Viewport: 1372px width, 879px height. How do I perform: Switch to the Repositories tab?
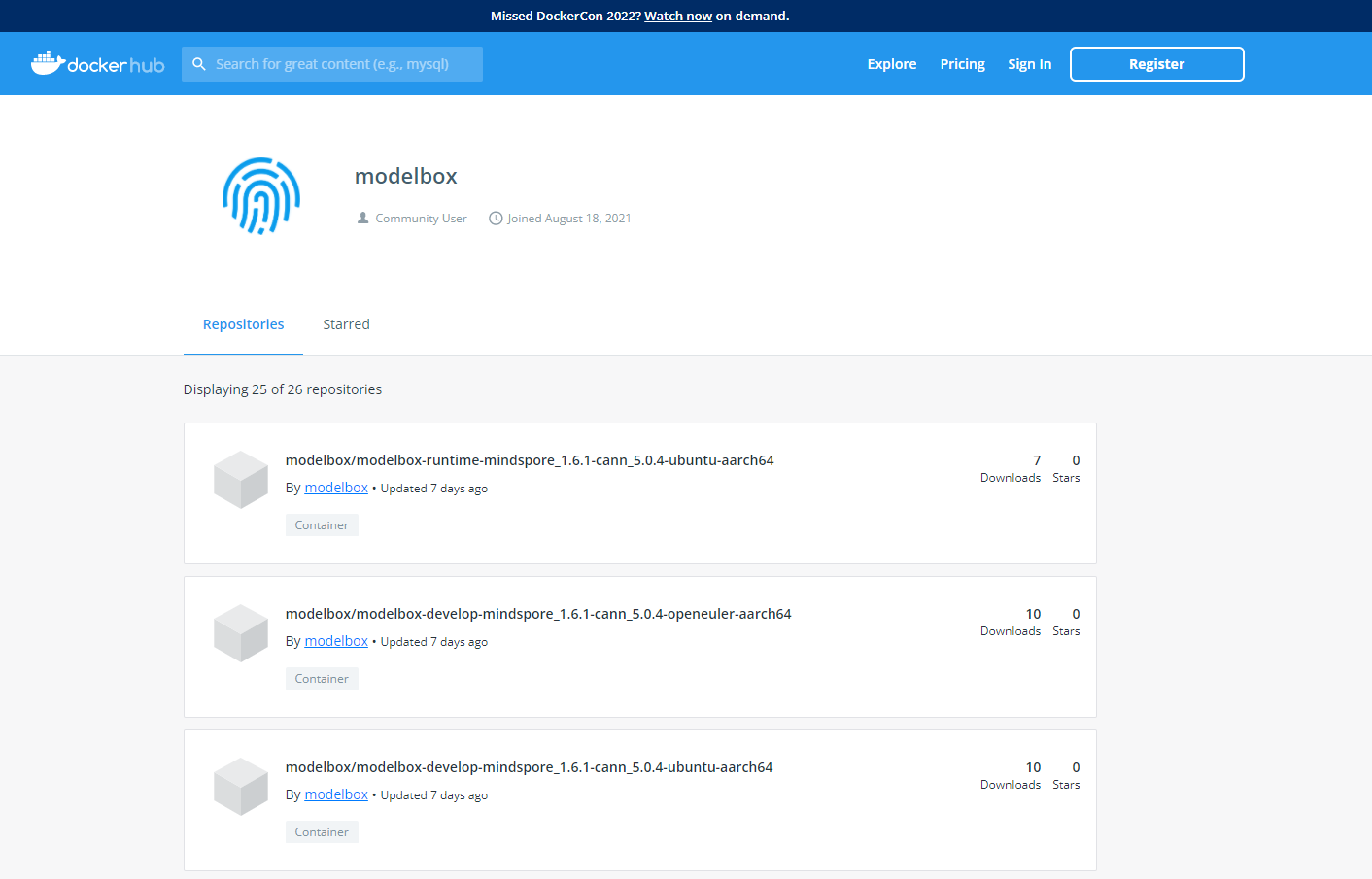coord(244,324)
